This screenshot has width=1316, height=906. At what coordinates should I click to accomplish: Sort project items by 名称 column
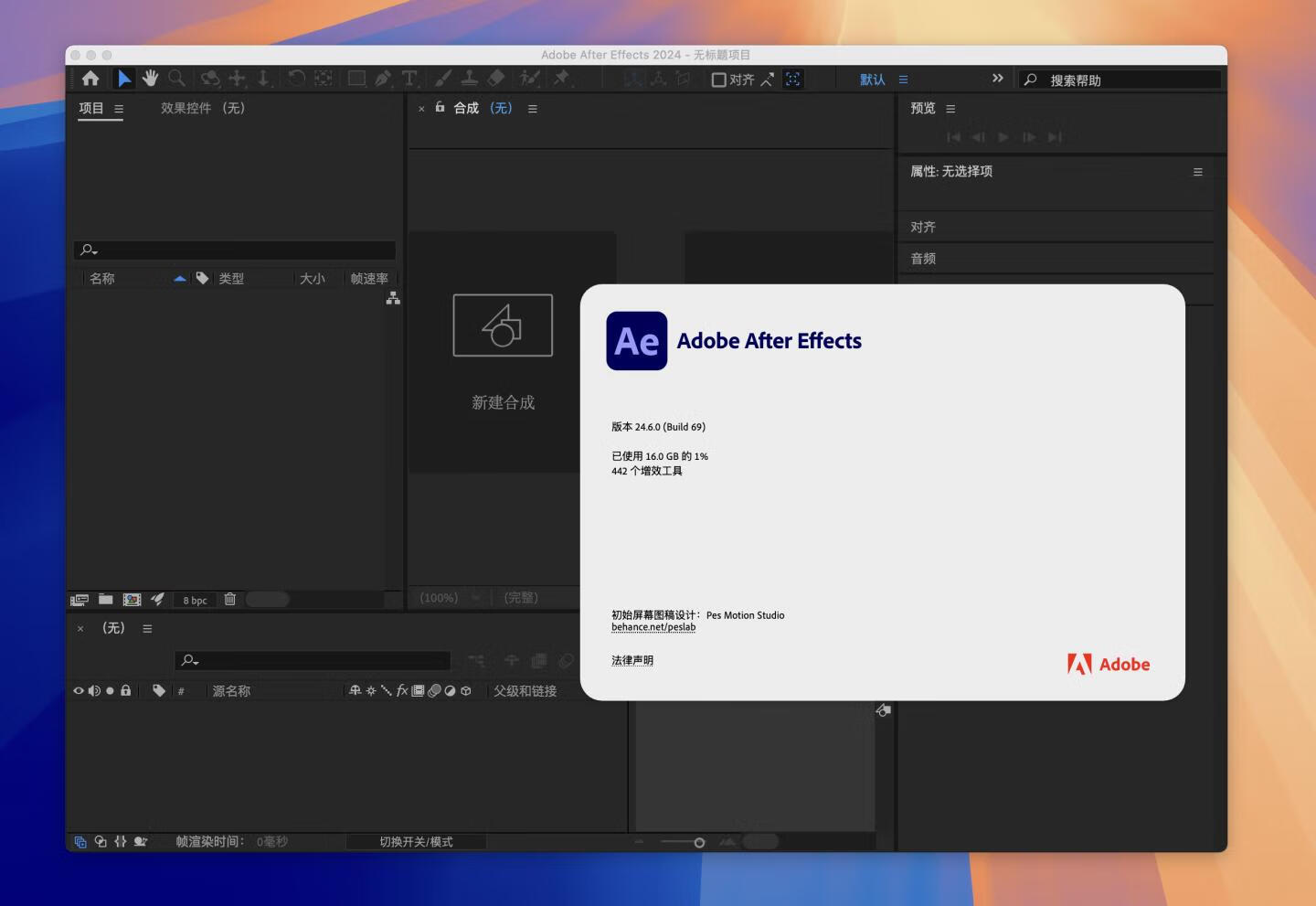pyautogui.click(x=102, y=278)
